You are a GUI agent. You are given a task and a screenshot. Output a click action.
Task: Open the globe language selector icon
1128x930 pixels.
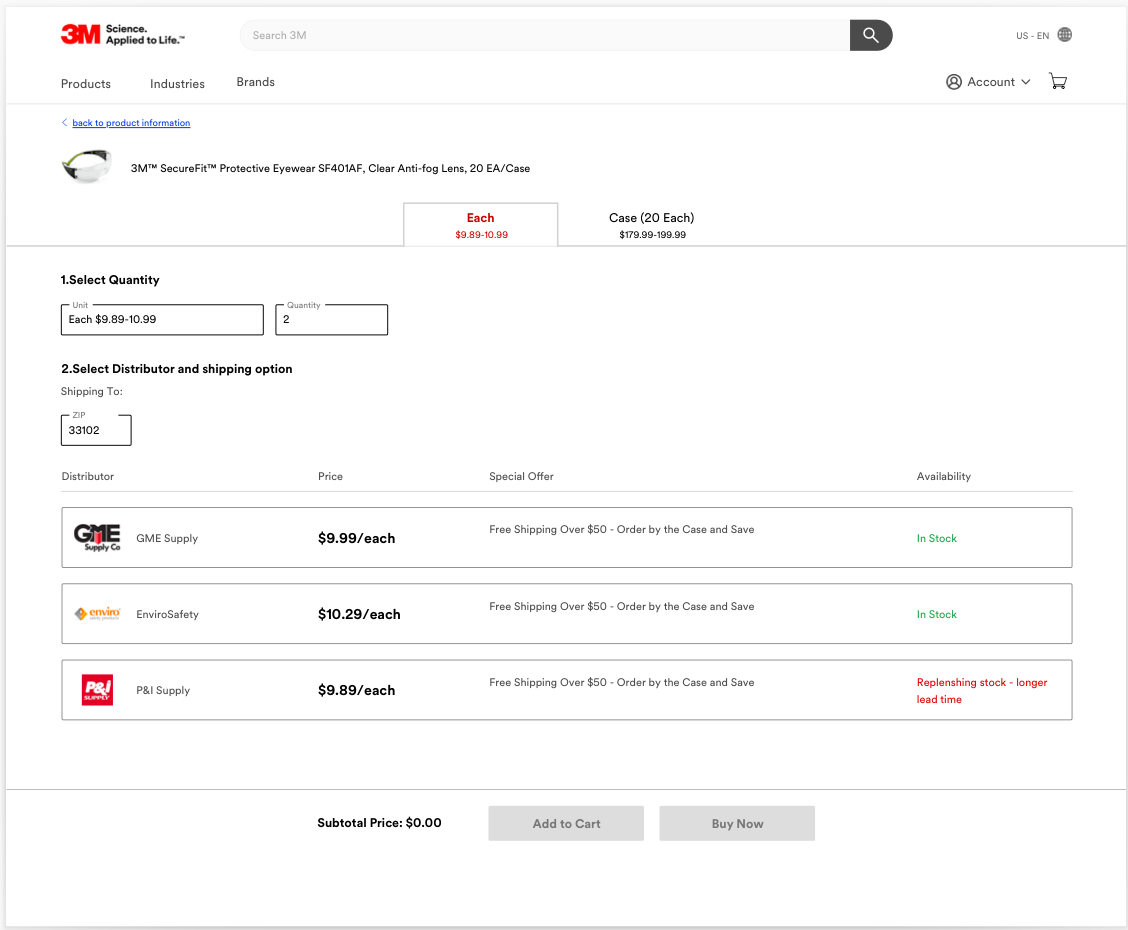tap(1065, 35)
